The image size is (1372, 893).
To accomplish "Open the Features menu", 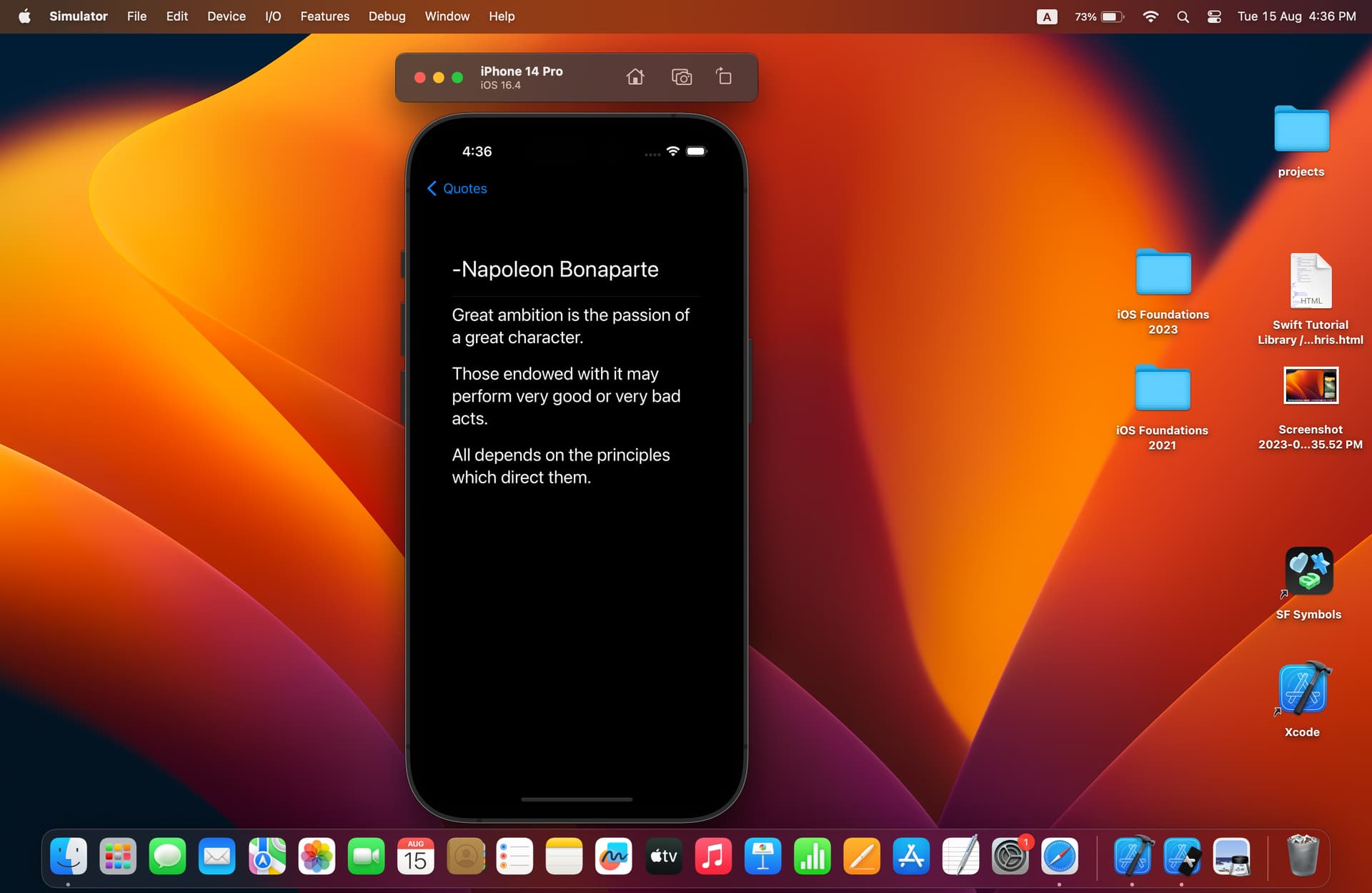I will (324, 16).
